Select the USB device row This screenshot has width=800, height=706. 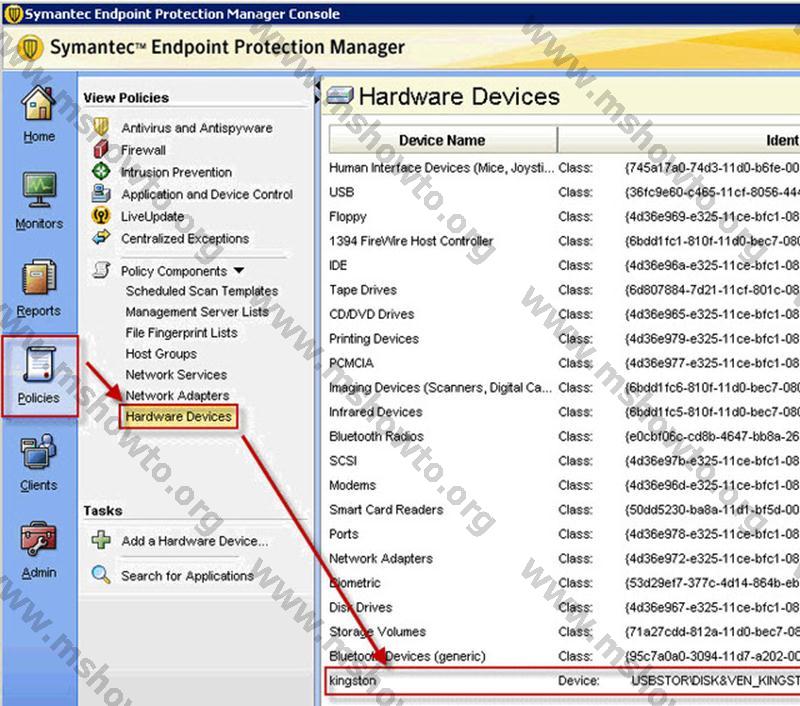[x=563, y=192]
